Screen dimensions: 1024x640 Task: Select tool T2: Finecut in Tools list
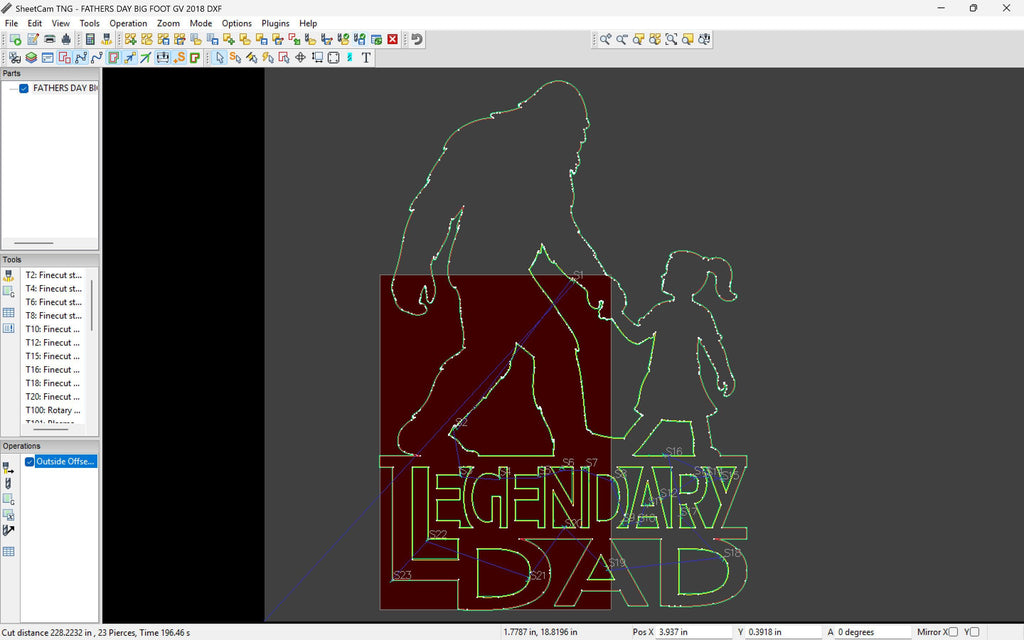coord(54,275)
